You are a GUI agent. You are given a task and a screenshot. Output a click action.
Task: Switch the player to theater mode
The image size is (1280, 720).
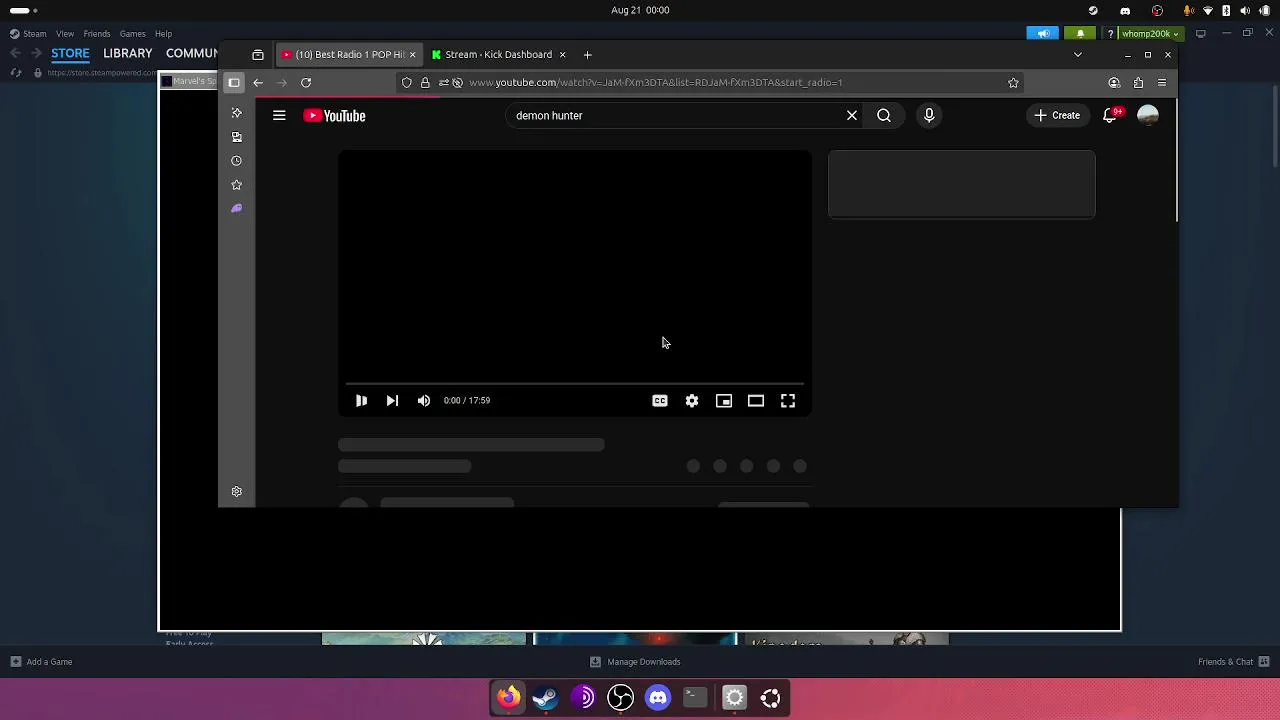click(756, 401)
